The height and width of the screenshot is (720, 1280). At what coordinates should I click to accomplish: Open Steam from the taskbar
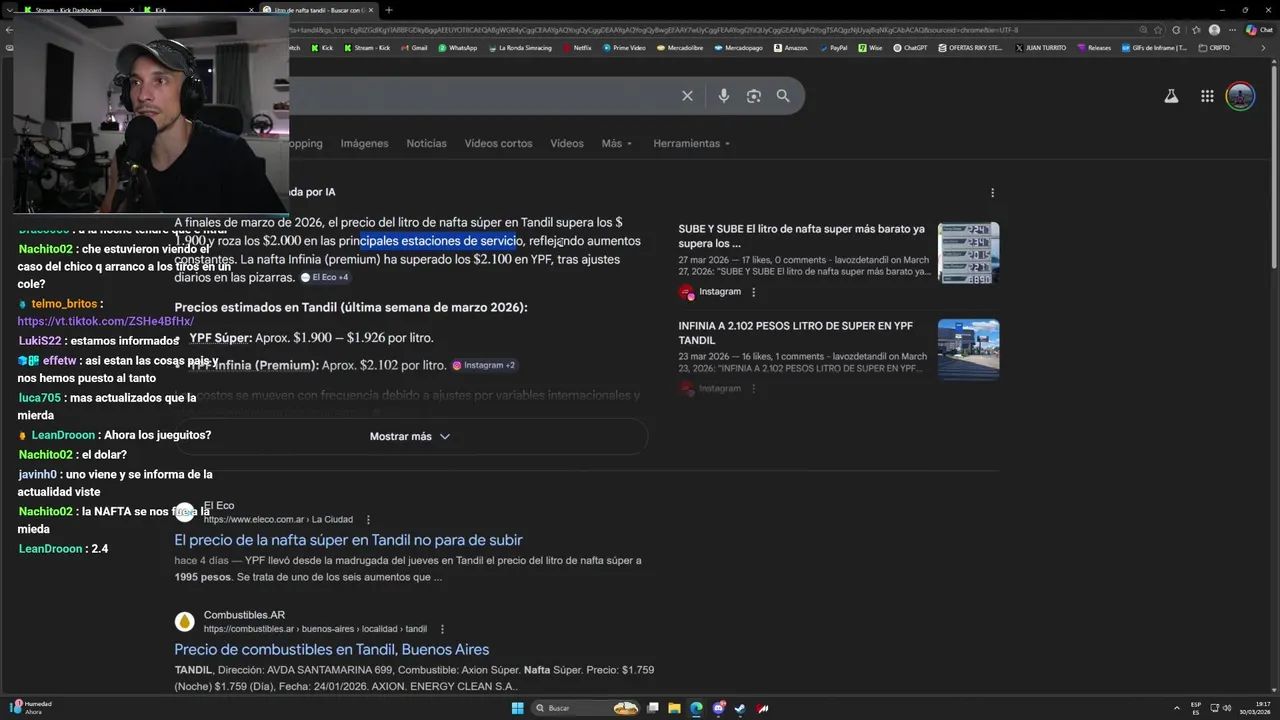[x=740, y=708]
